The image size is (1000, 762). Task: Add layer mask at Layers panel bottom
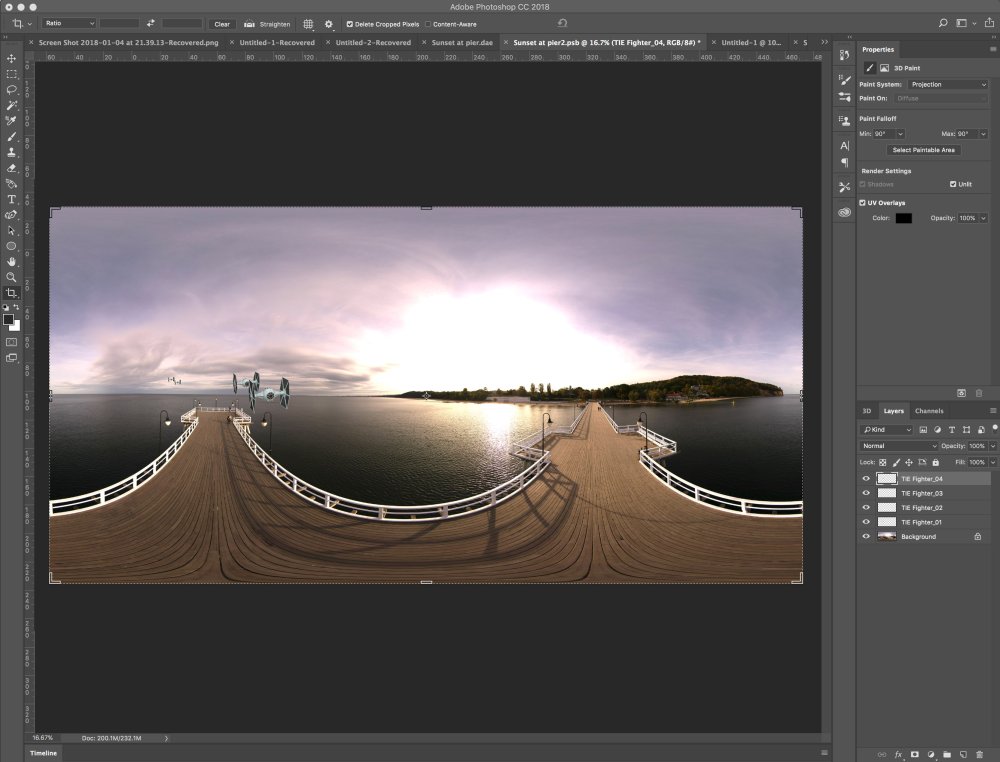[x=914, y=754]
